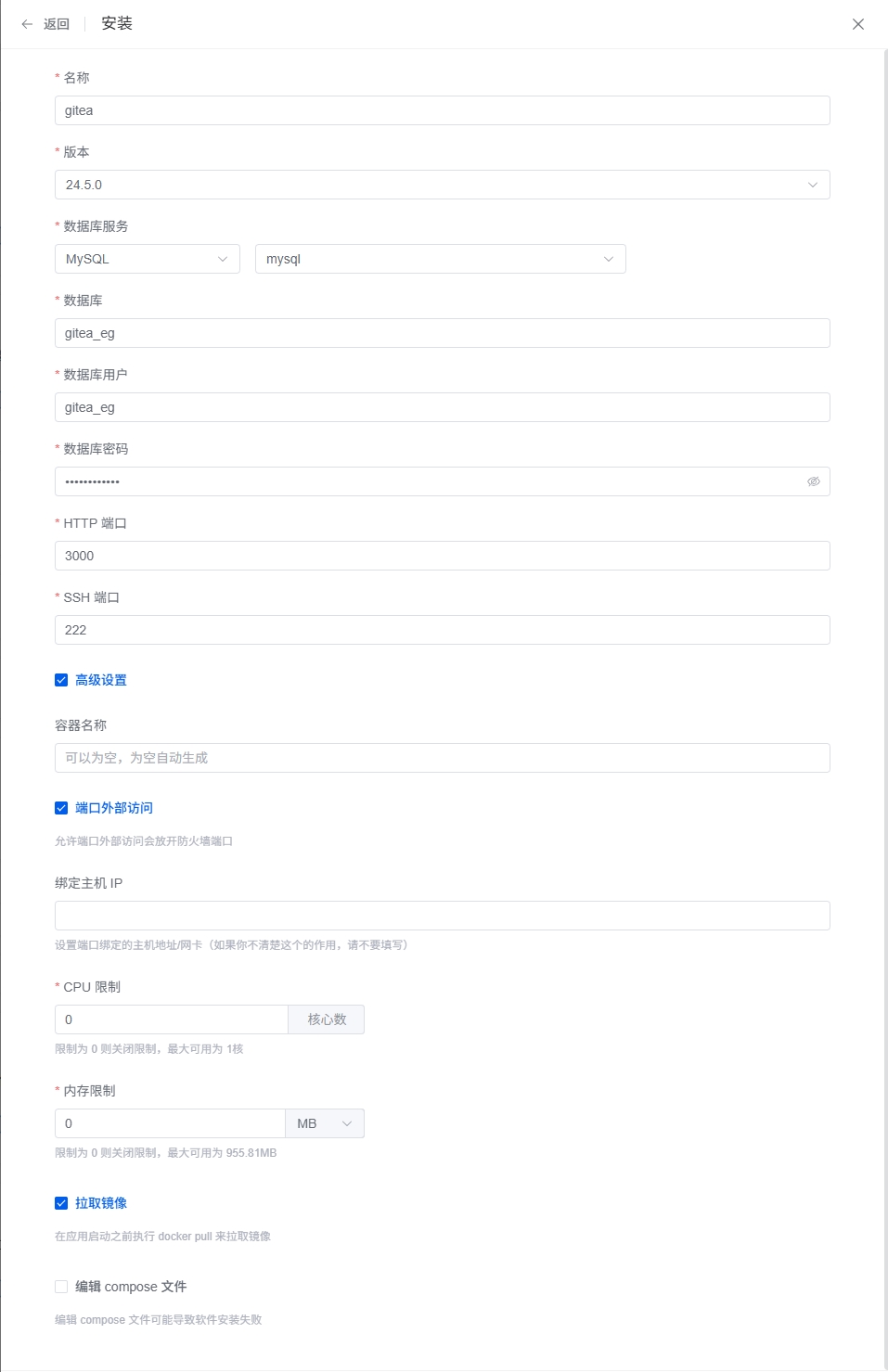Viewport: 888px width, 1372px height.
Task: Enable the edit compose file checkbox
Action: pyautogui.click(x=61, y=1287)
